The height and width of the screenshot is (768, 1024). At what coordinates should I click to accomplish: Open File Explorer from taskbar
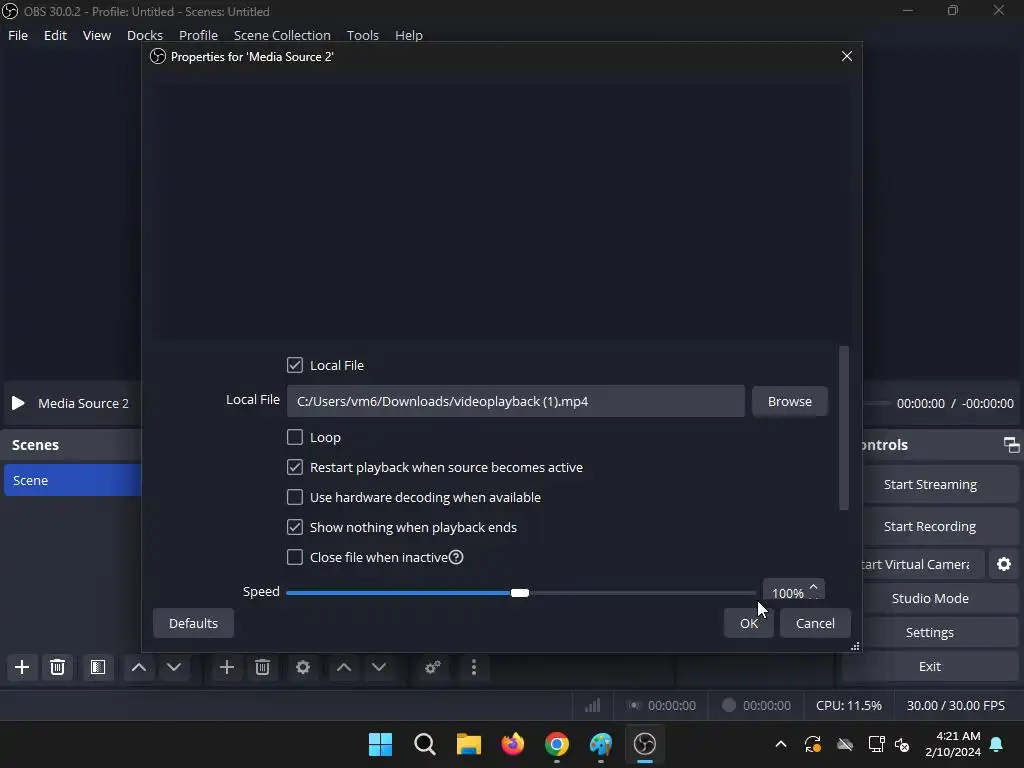click(x=468, y=744)
